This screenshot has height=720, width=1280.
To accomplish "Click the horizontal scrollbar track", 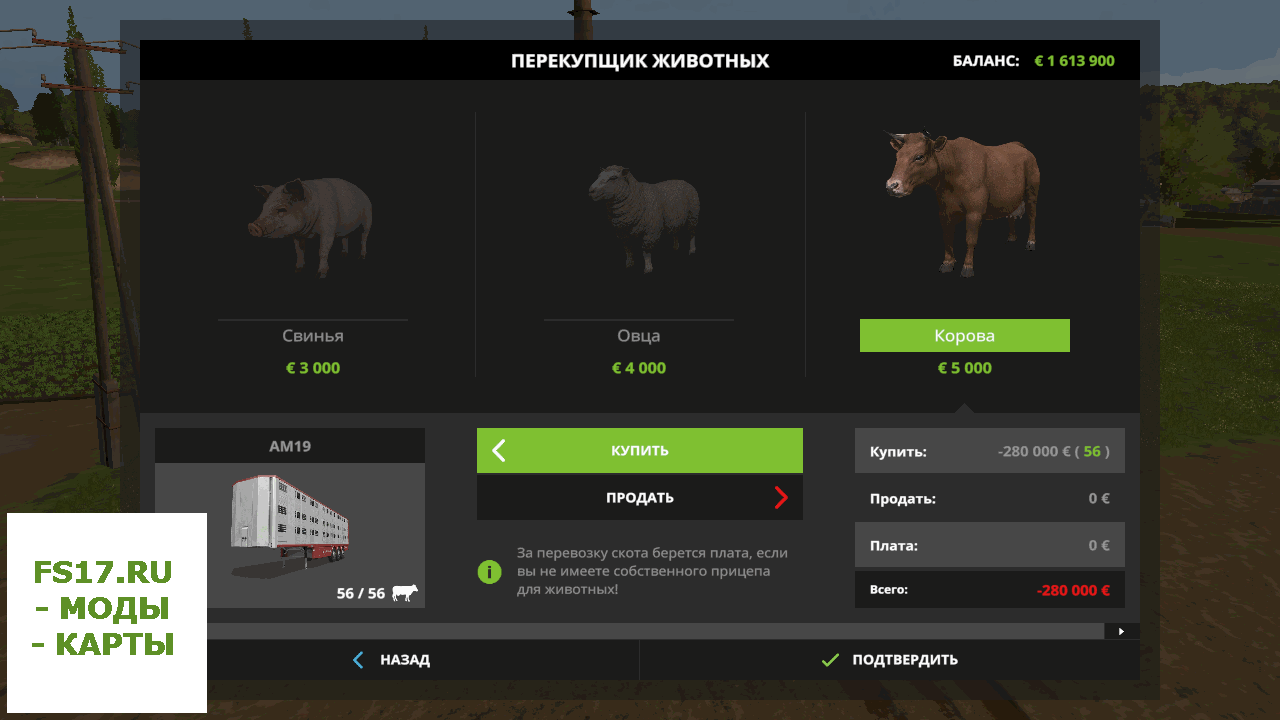I will (x=655, y=631).
